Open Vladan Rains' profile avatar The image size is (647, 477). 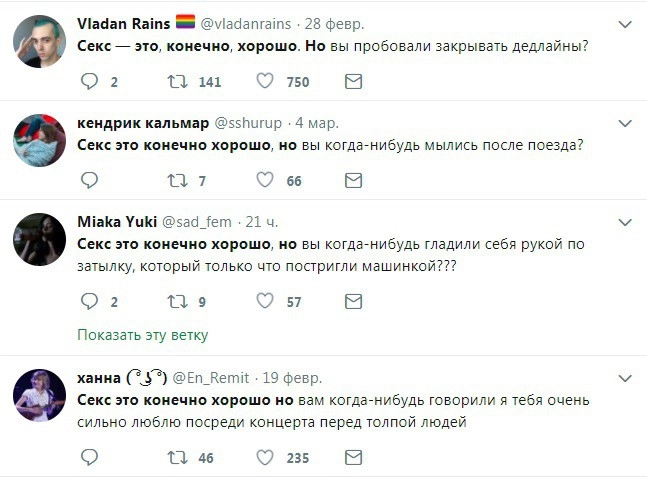coord(40,43)
